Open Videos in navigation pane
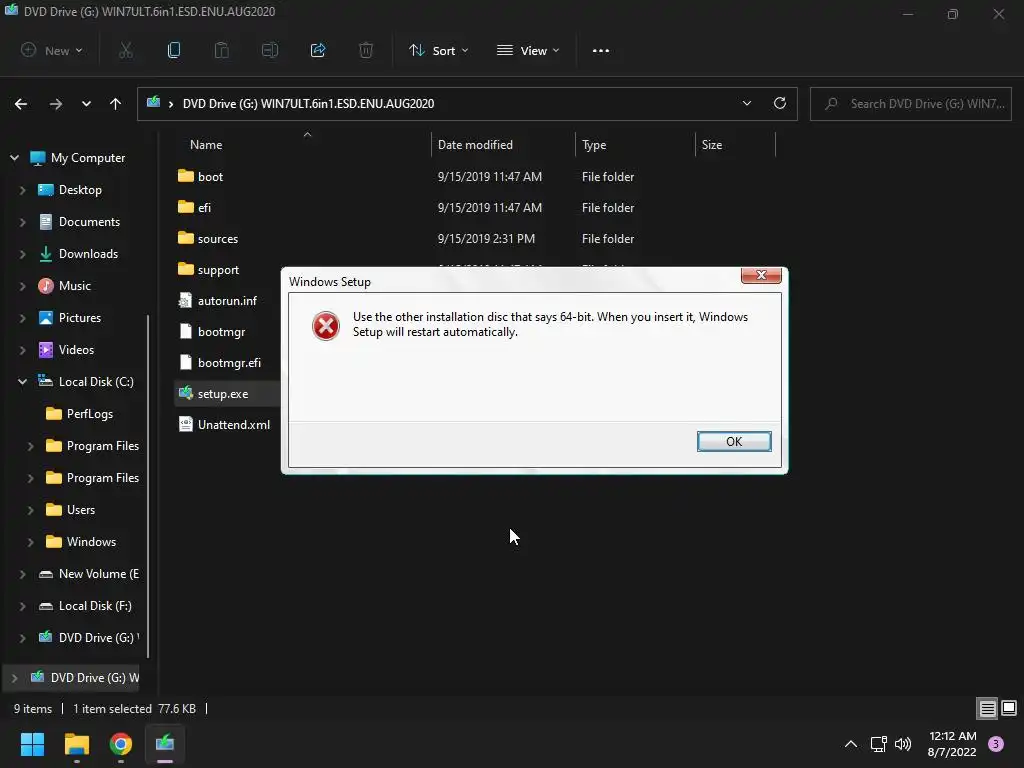 tap(76, 350)
